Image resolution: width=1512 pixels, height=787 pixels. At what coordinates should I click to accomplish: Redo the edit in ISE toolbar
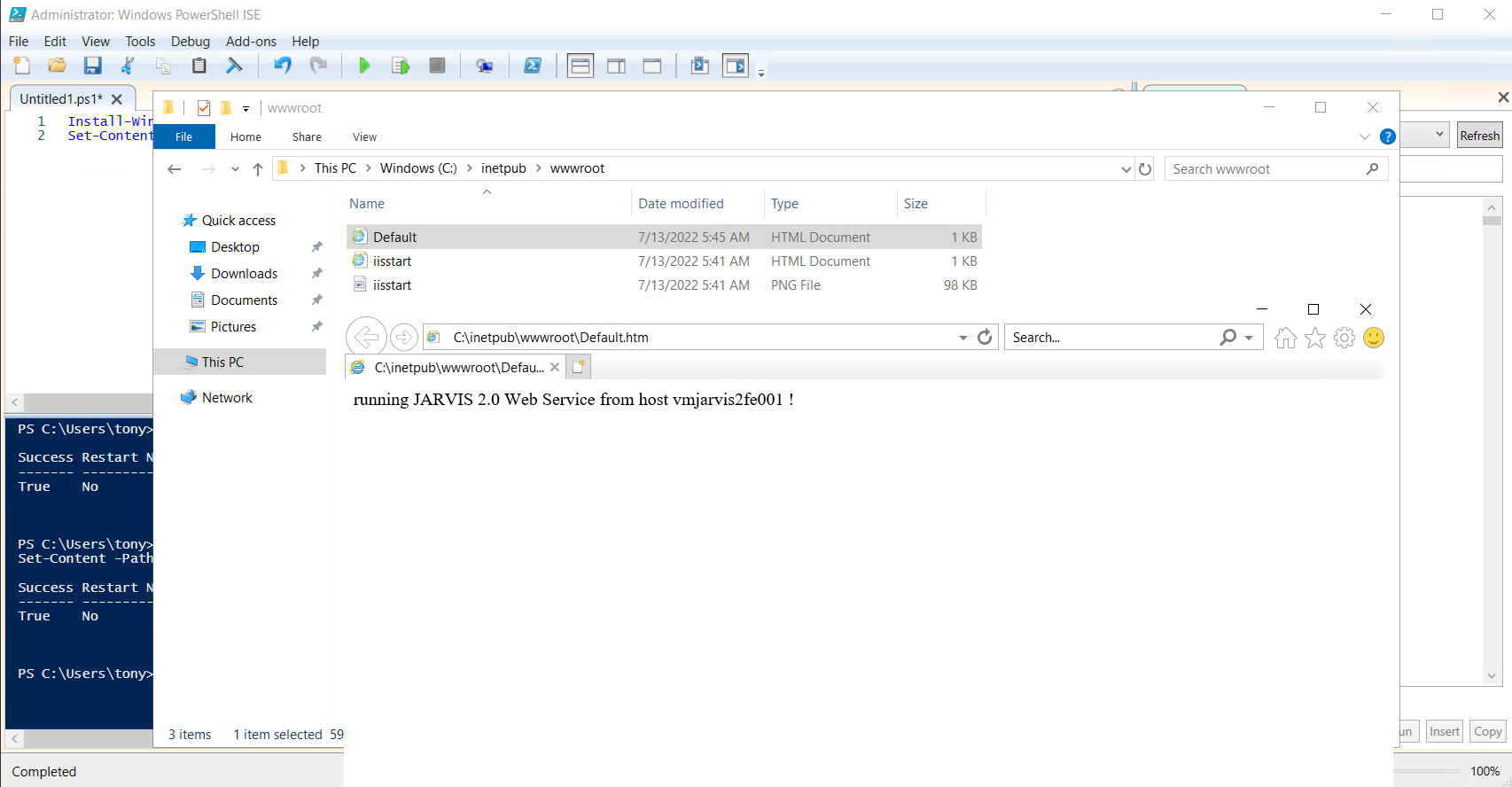click(317, 66)
